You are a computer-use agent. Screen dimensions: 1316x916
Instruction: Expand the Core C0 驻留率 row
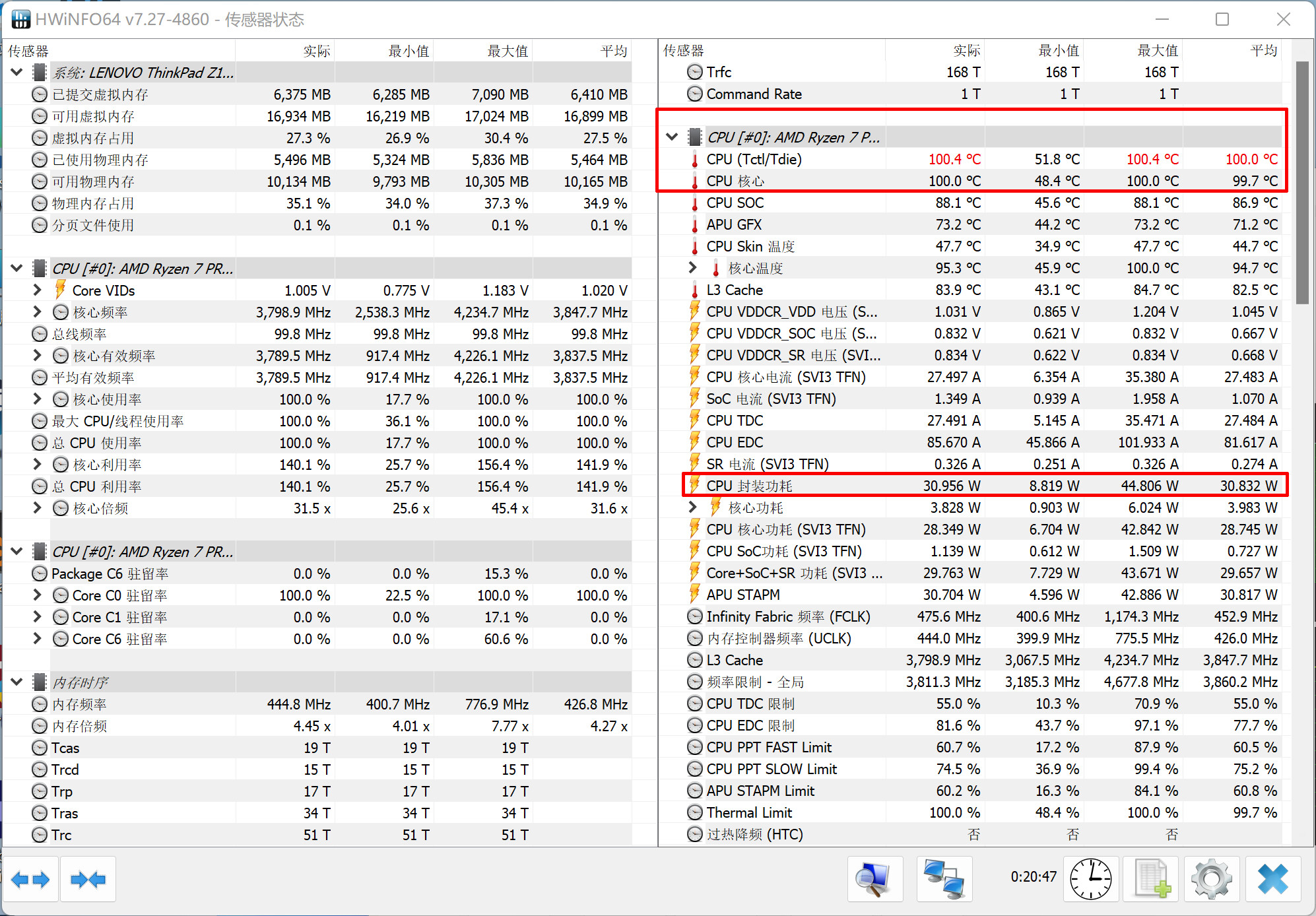point(38,595)
